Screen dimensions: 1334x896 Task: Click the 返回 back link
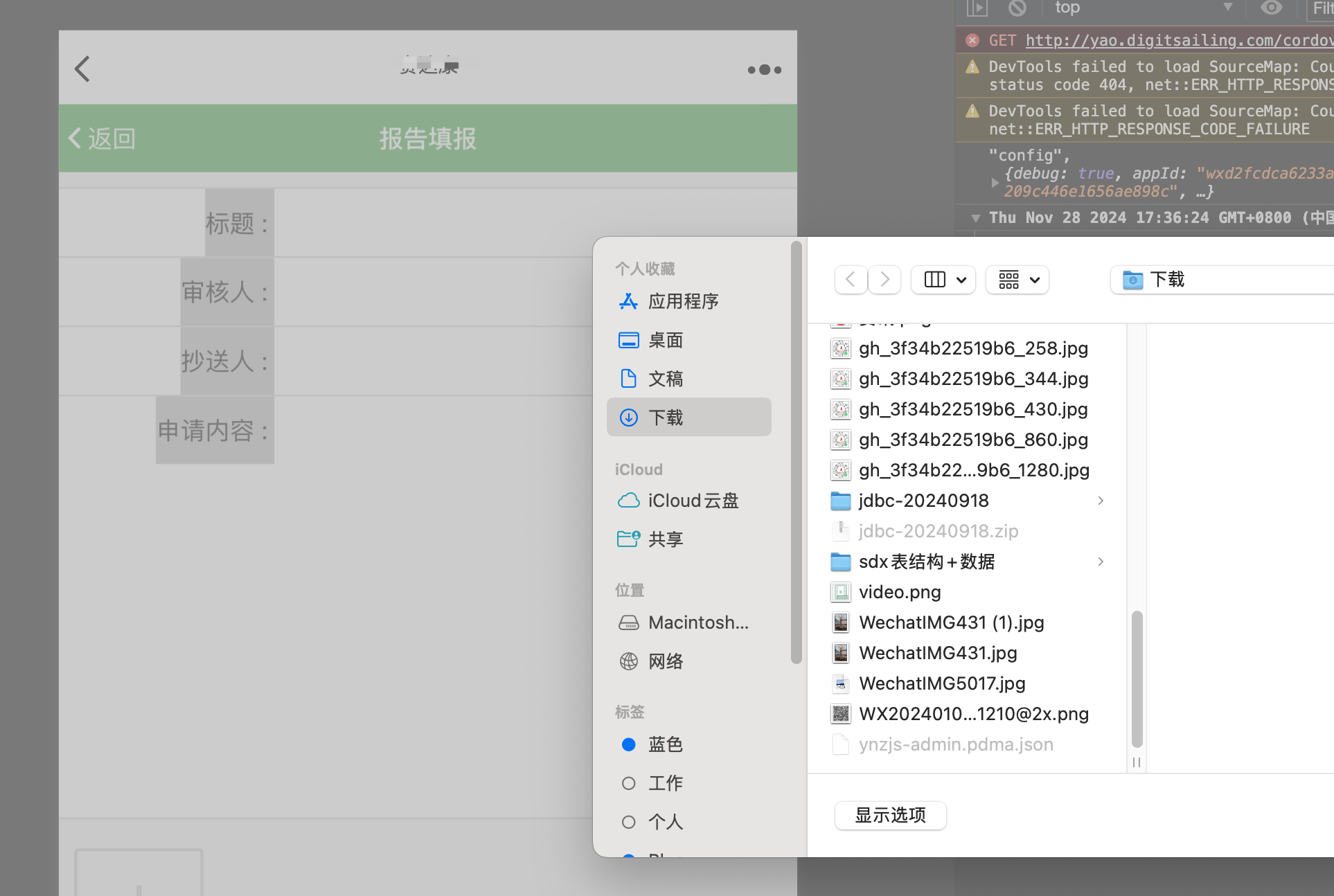(x=103, y=138)
